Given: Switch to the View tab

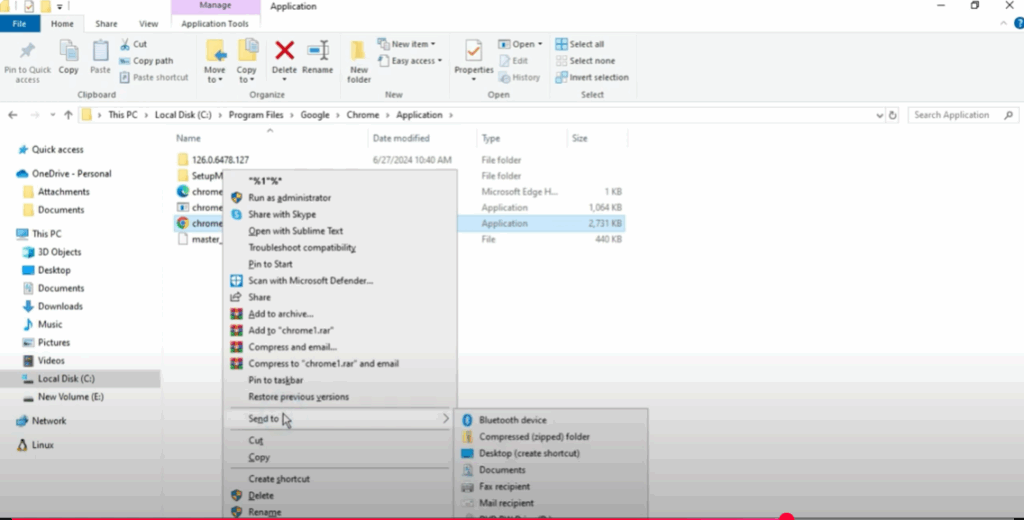Looking at the screenshot, I should (x=148, y=24).
